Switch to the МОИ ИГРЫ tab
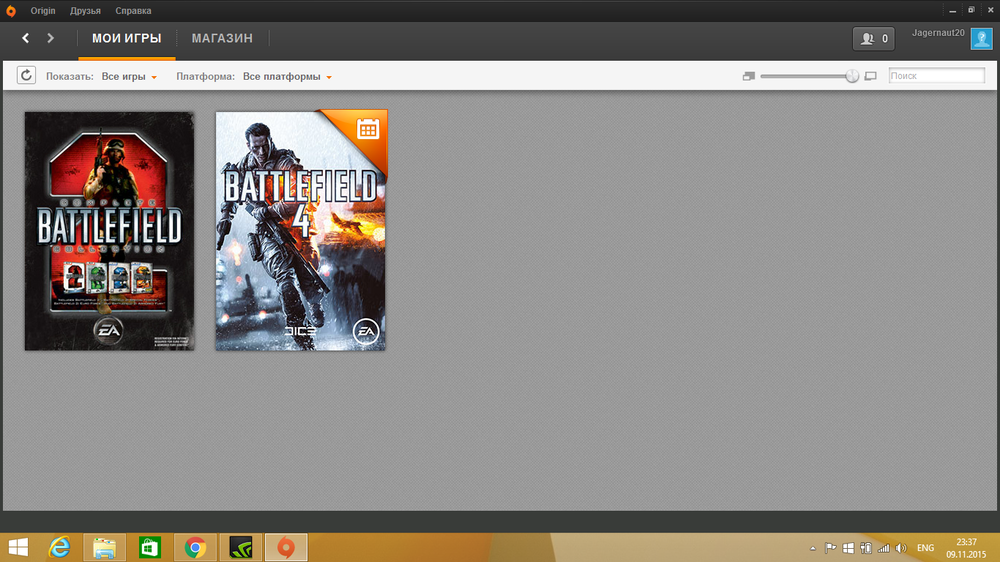This screenshot has width=1000, height=562. tap(126, 38)
